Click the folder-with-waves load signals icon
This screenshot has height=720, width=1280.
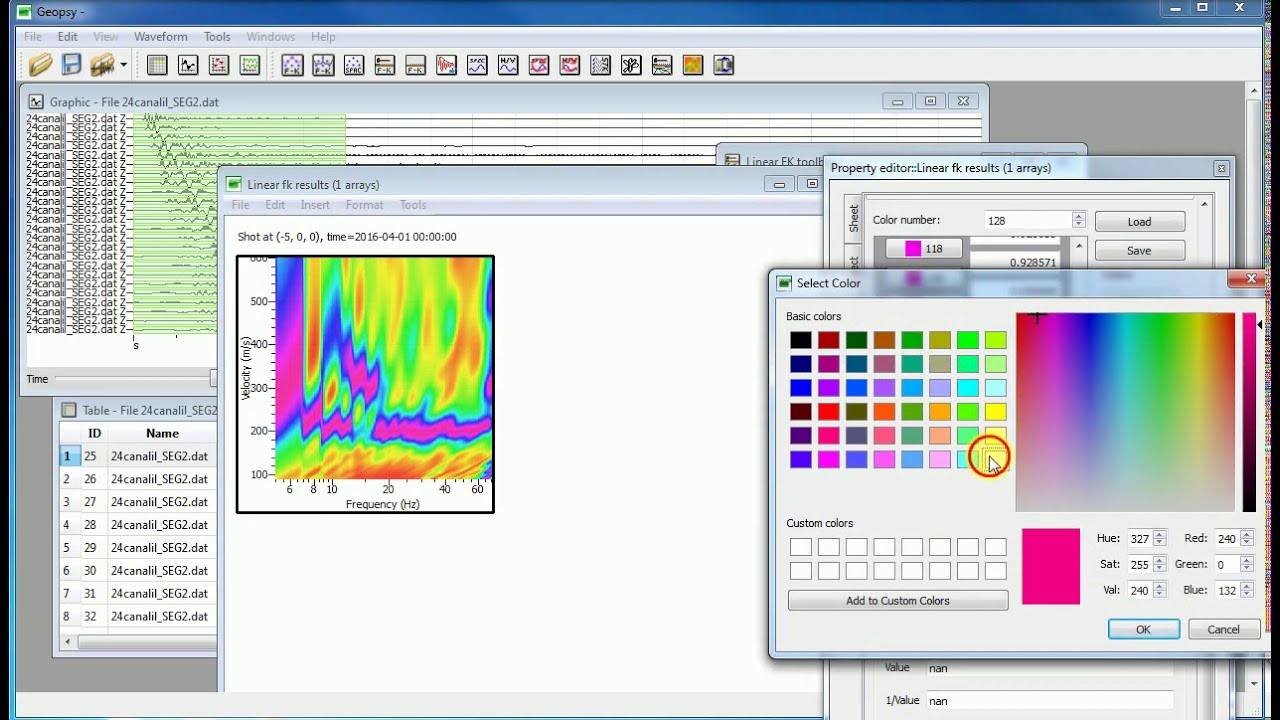pos(102,66)
